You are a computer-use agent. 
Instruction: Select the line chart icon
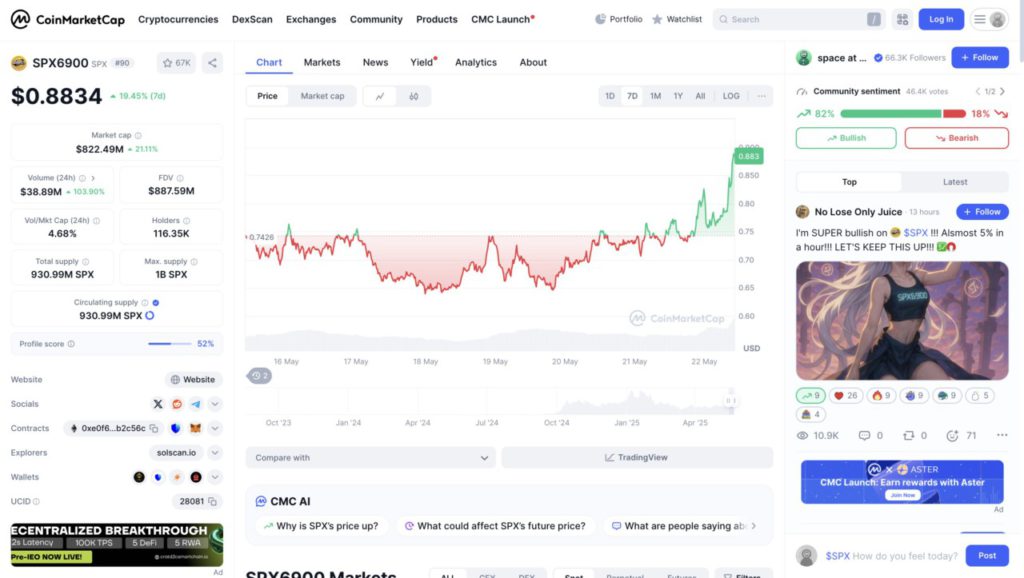click(380, 96)
